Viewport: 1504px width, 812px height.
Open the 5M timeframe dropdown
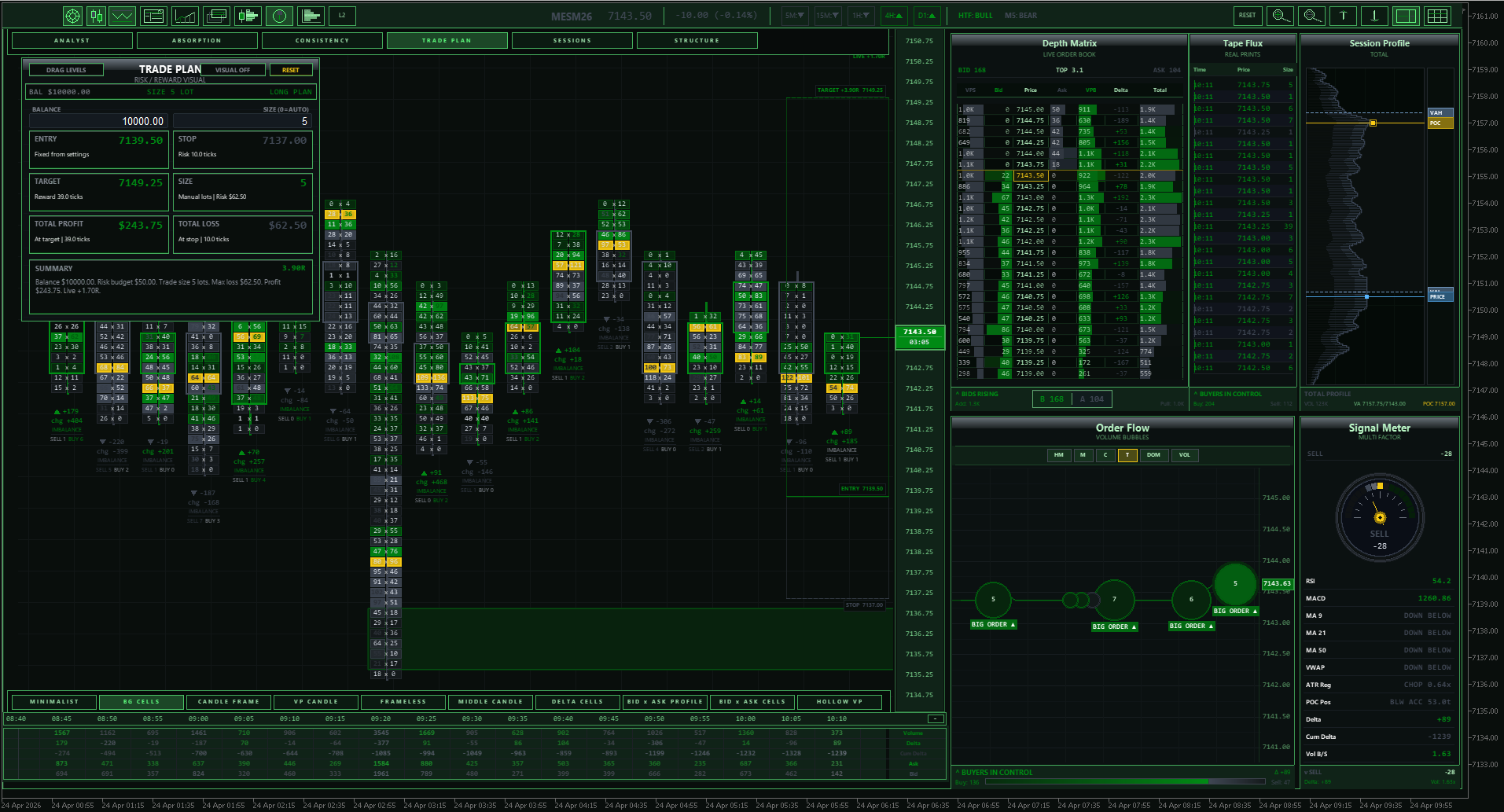795,16
